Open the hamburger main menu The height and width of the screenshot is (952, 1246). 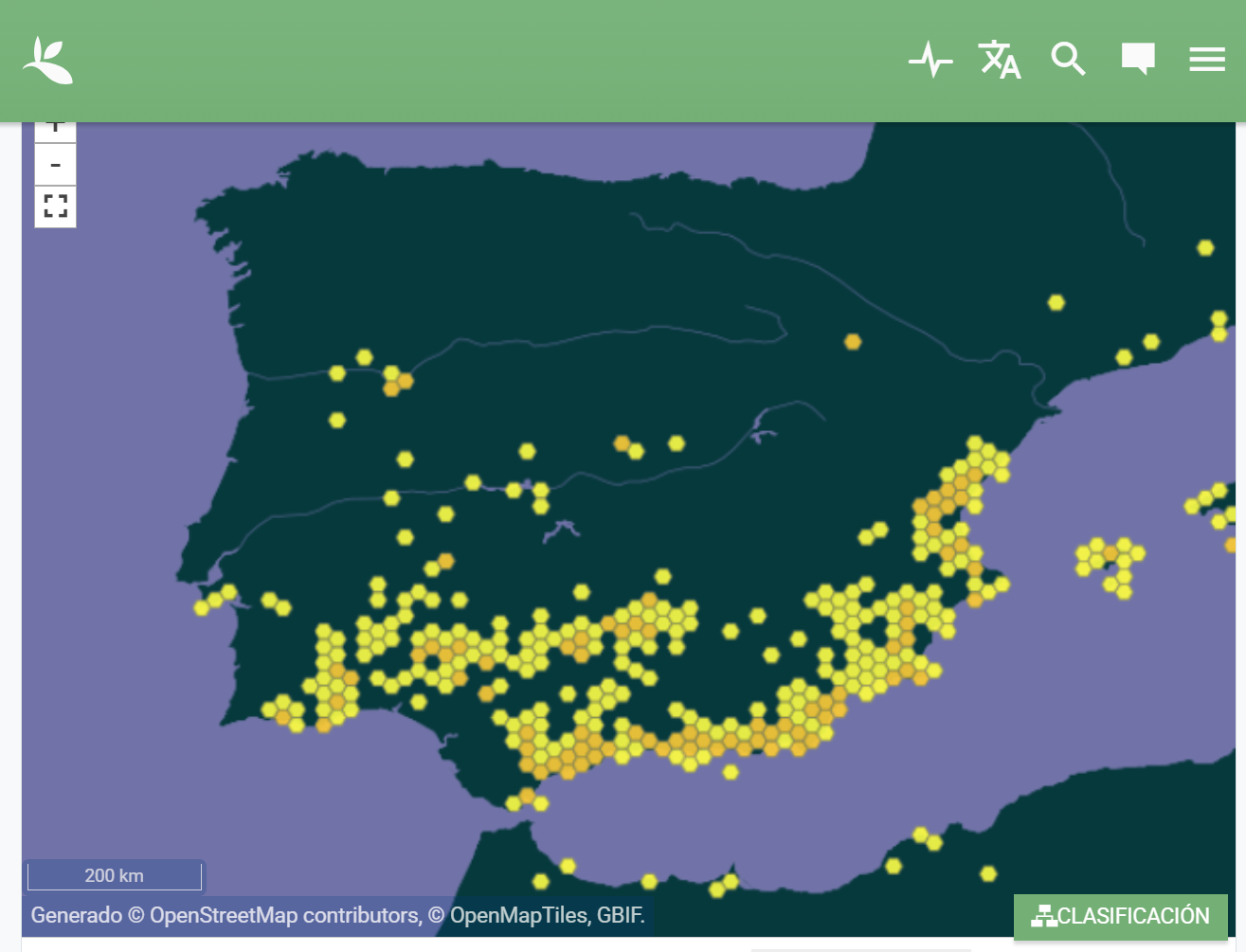pyautogui.click(x=1207, y=60)
